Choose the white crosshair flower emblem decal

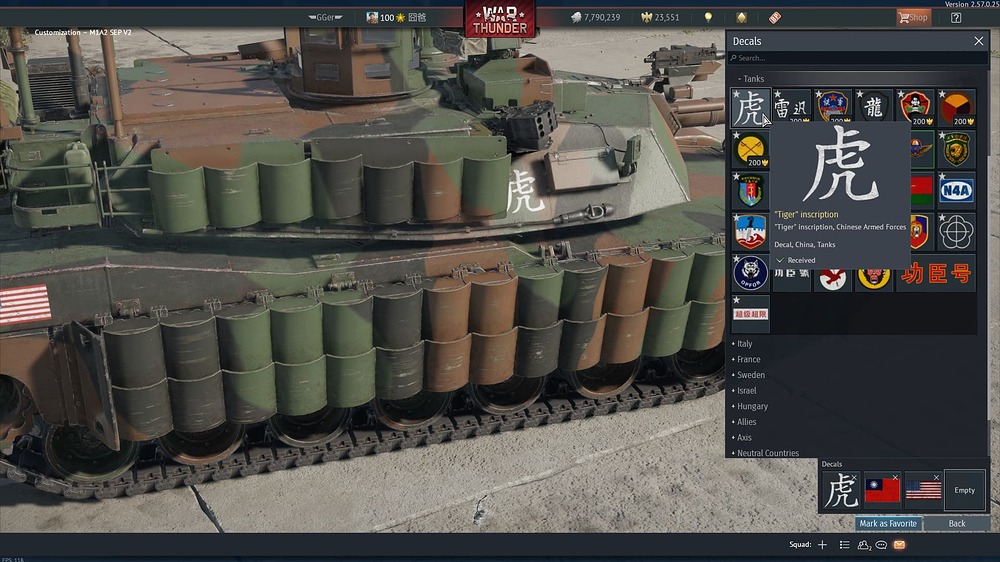point(957,232)
